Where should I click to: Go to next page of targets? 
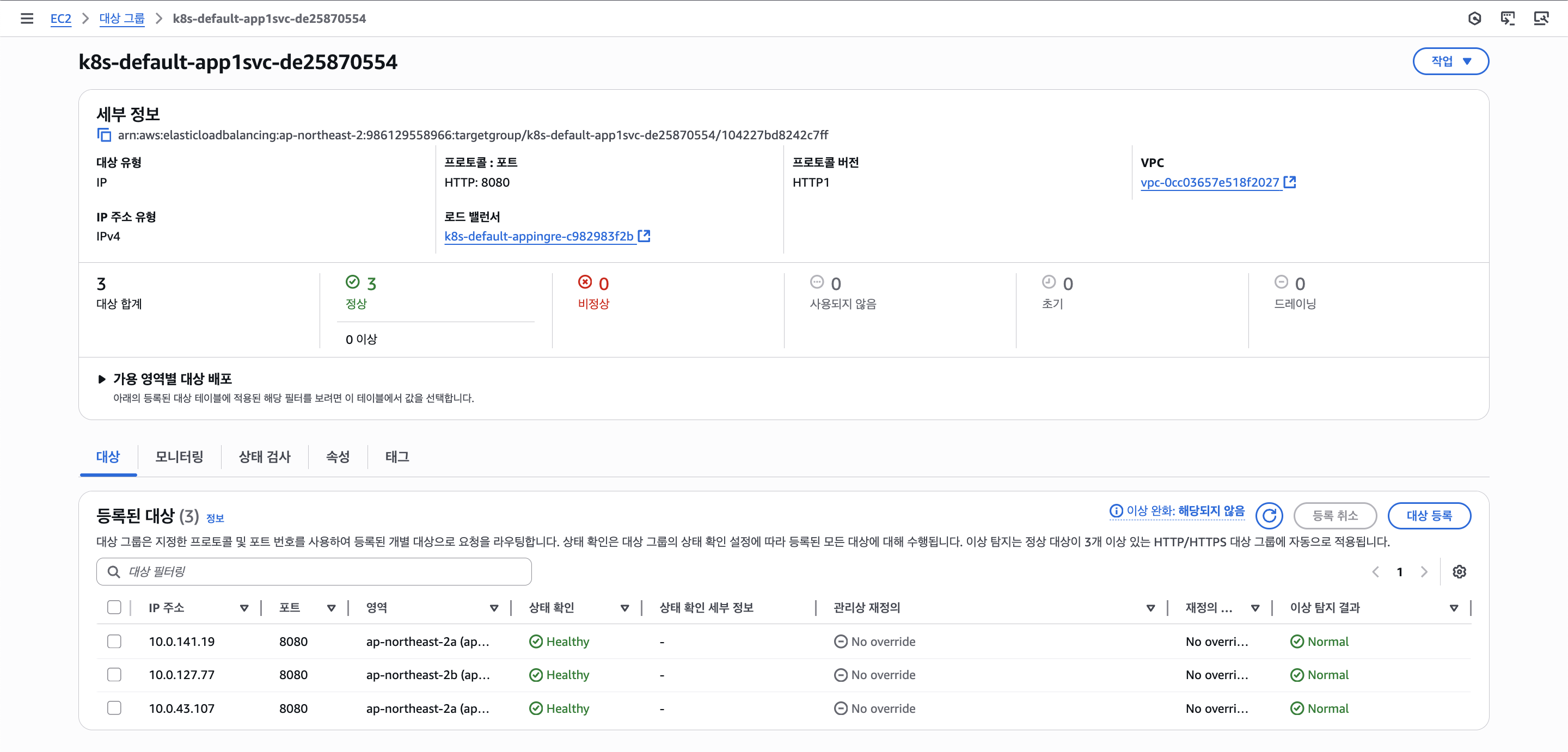click(x=1424, y=571)
